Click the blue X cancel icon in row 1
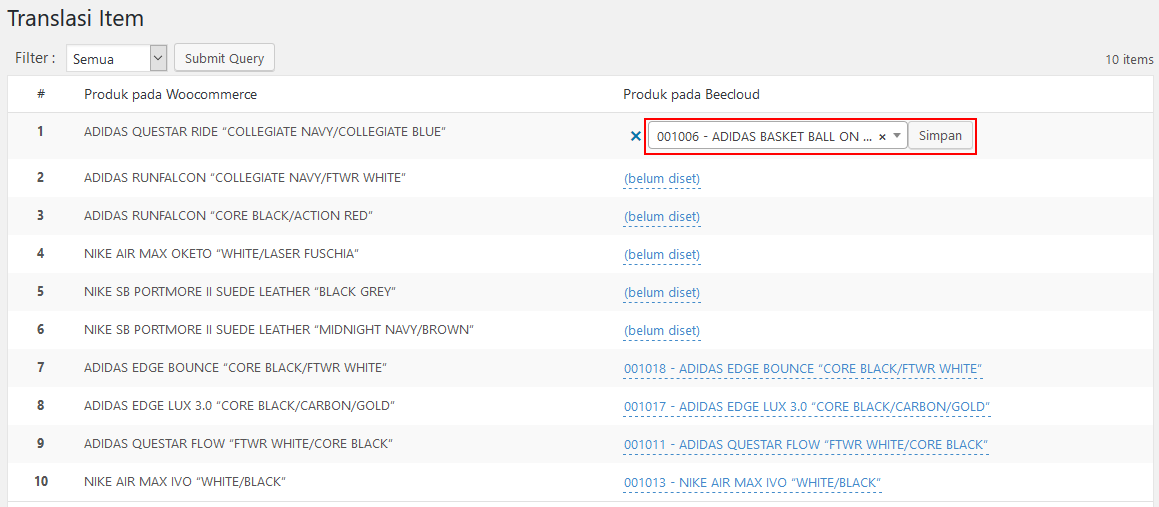The height and width of the screenshot is (507, 1159). click(x=635, y=136)
